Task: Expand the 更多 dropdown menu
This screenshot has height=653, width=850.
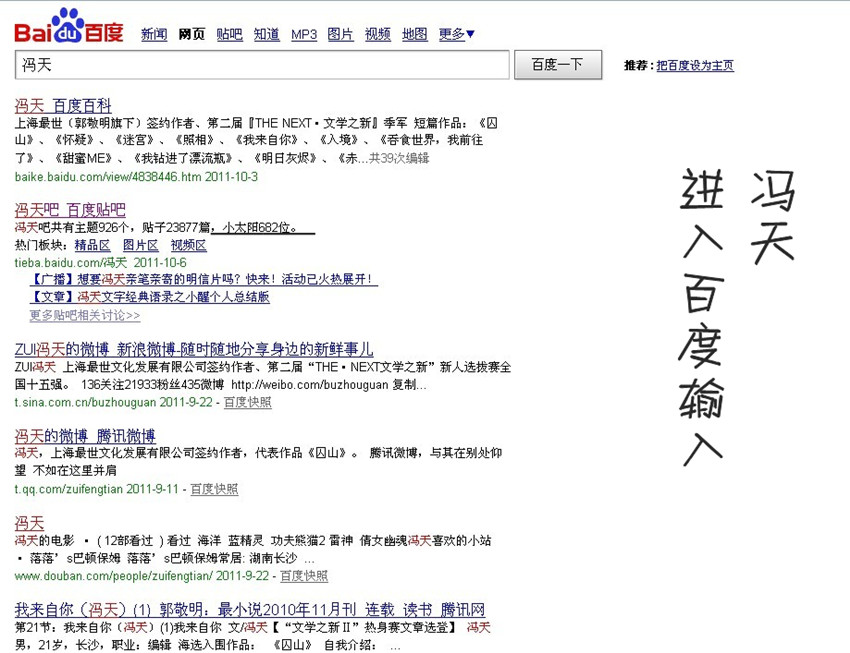Action: [x=456, y=35]
